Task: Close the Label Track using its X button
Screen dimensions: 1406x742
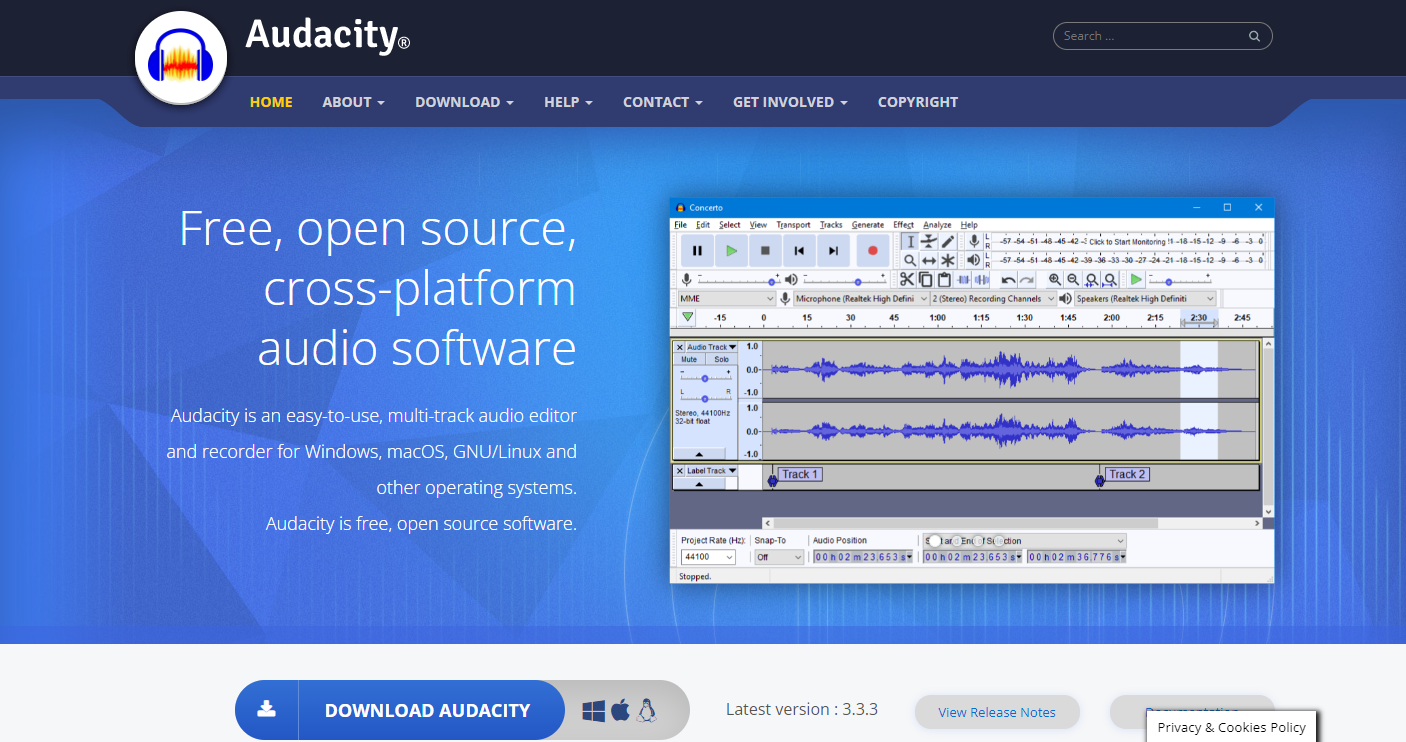Action: tap(680, 470)
